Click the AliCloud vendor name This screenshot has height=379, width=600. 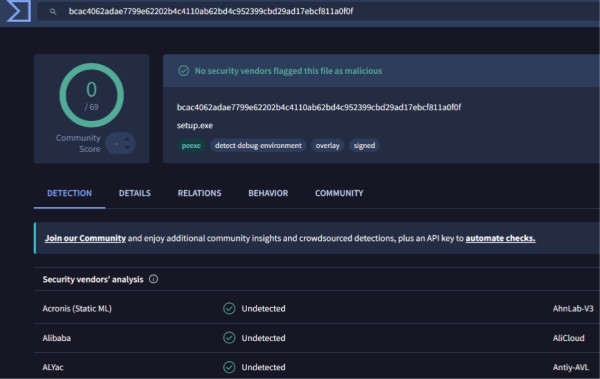tap(569, 338)
